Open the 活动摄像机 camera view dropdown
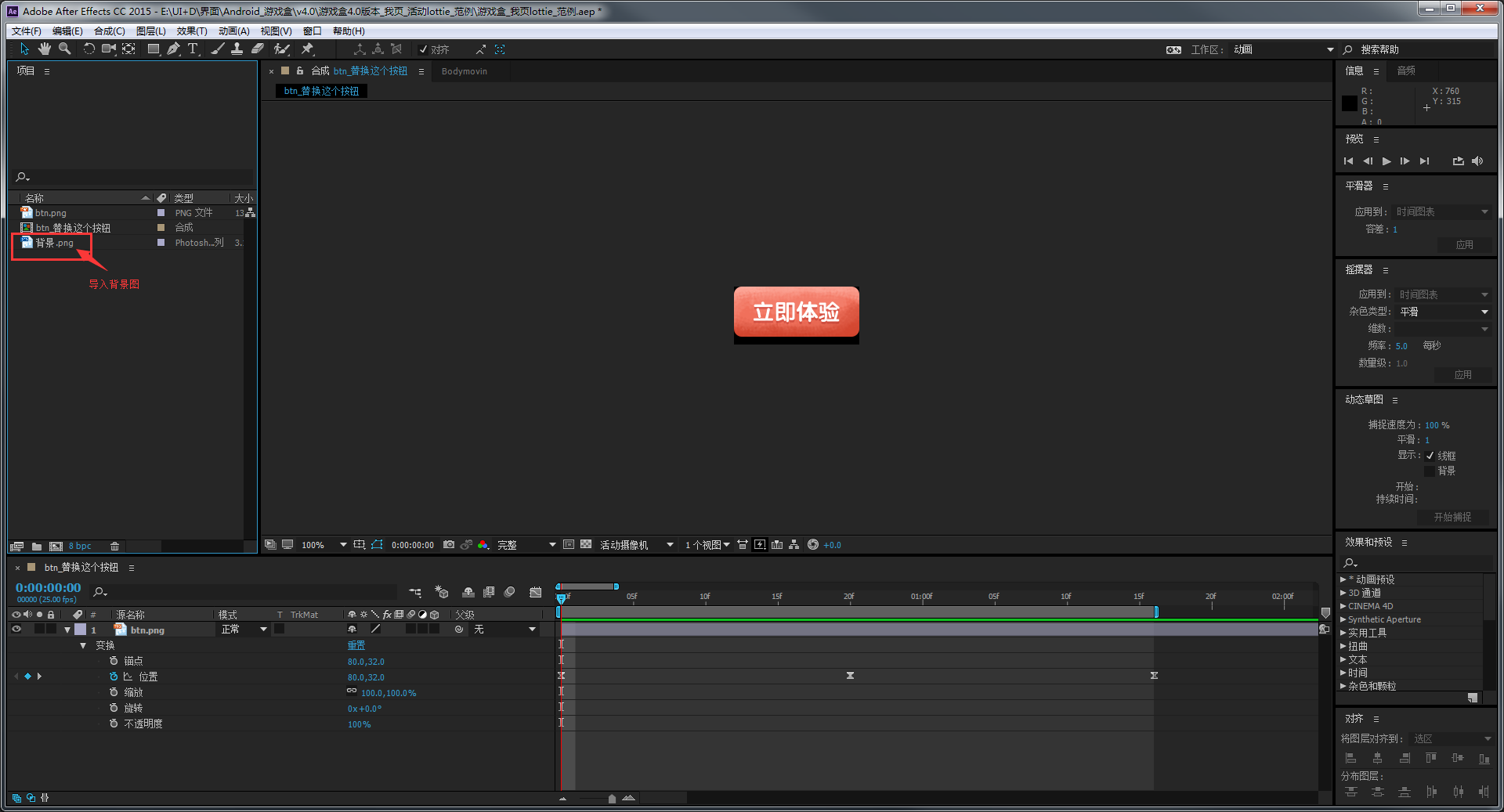1504x812 pixels. point(637,545)
